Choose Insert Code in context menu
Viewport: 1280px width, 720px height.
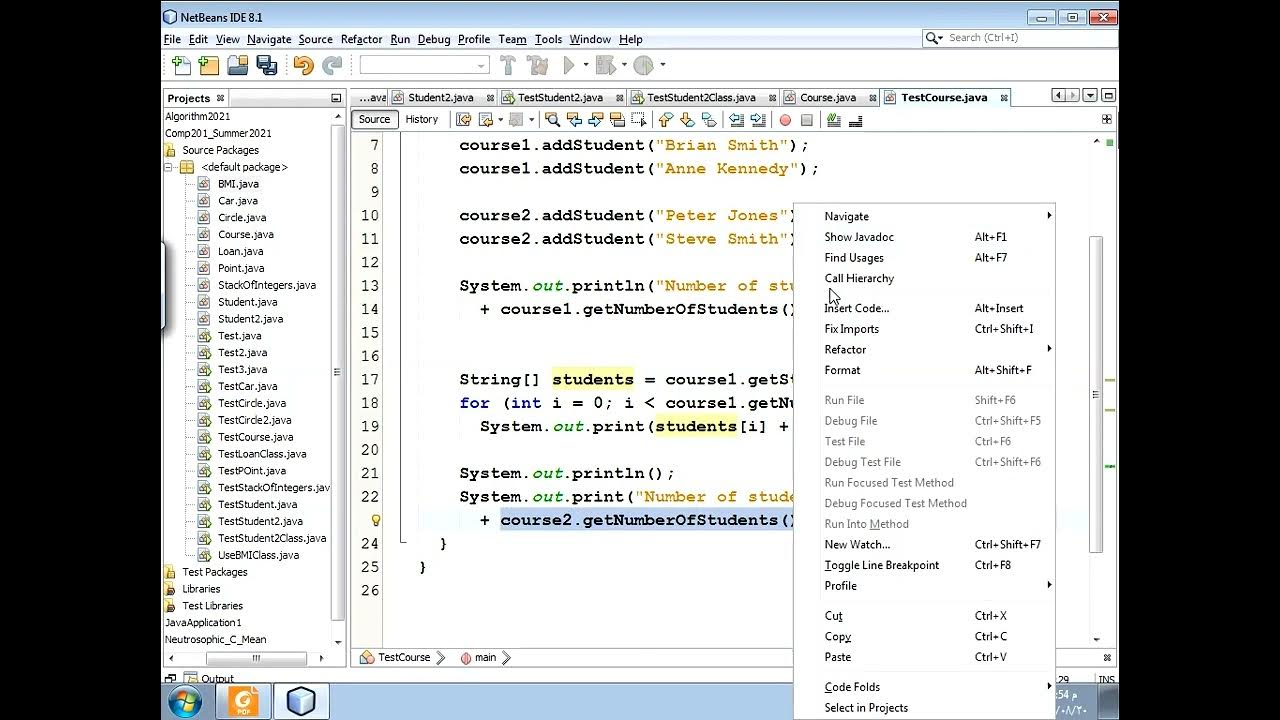click(925, 308)
